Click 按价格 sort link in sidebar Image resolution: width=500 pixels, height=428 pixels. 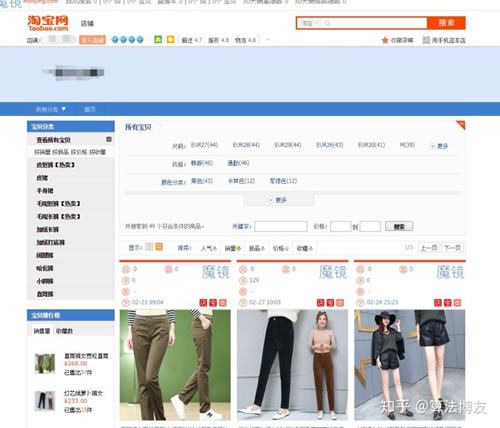pyautogui.click(x=79, y=152)
